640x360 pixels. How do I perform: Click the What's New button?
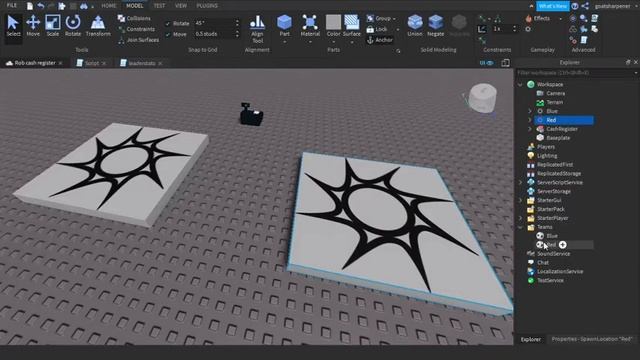click(x=553, y=6)
